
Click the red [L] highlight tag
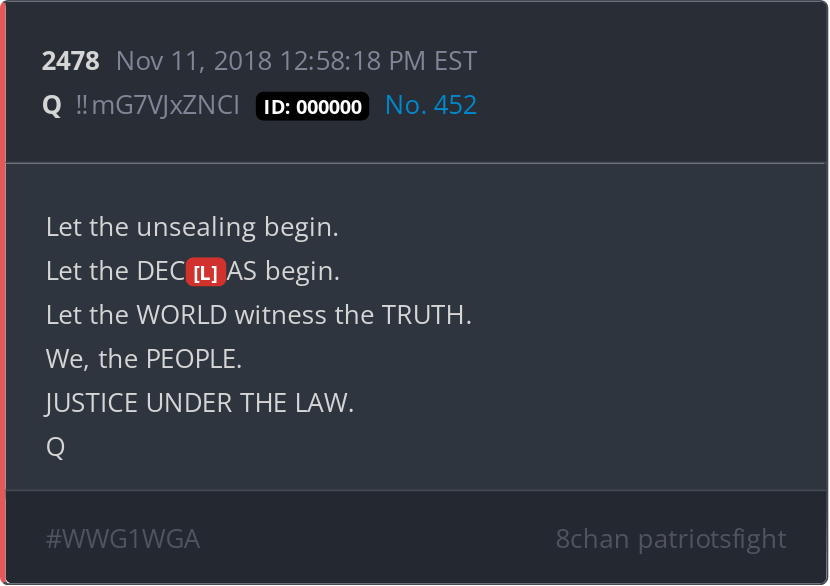pyautogui.click(x=206, y=272)
